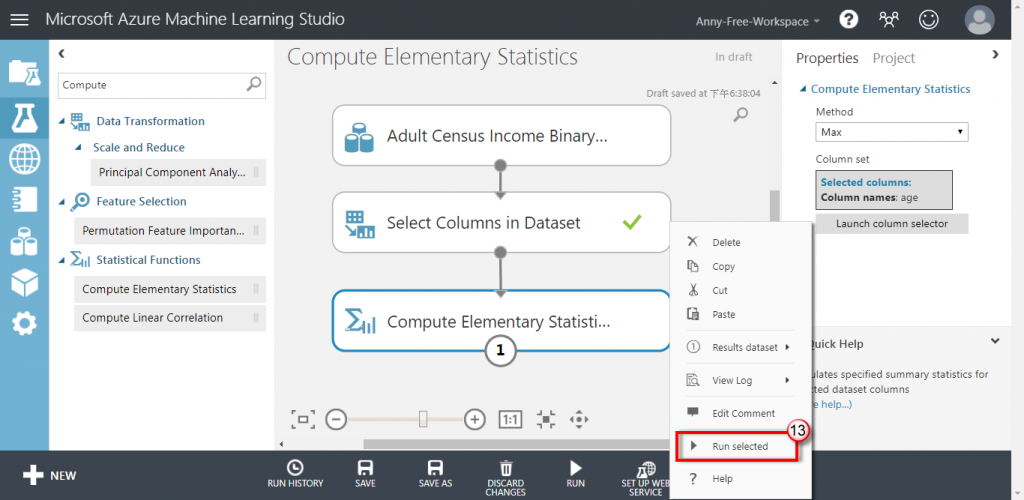Open Web Services globe icon
The image size is (1024, 500).
(24, 159)
